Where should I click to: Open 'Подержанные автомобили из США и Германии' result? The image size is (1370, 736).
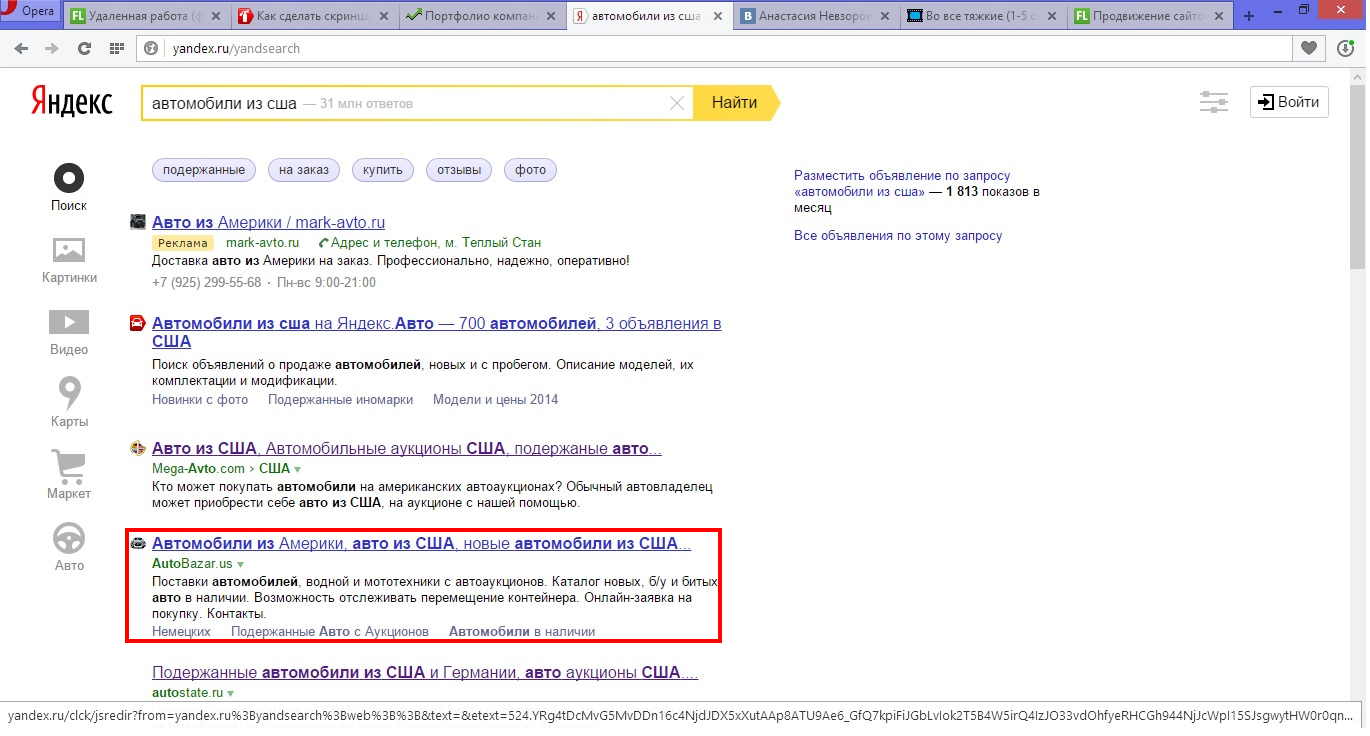(x=425, y=672)
